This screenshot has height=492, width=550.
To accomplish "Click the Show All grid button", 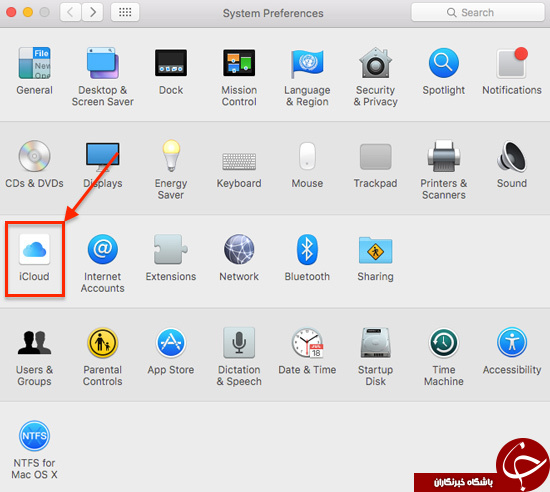I will (125, 12).
